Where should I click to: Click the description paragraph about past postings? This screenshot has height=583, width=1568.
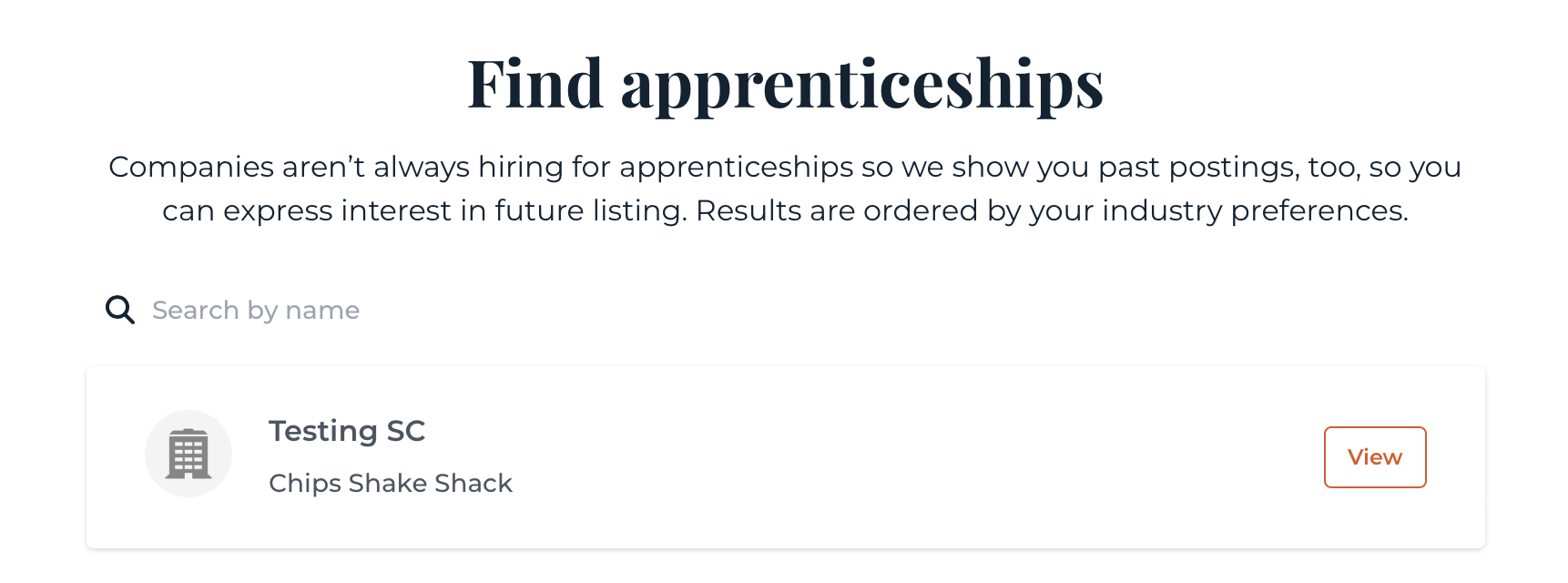785,189
